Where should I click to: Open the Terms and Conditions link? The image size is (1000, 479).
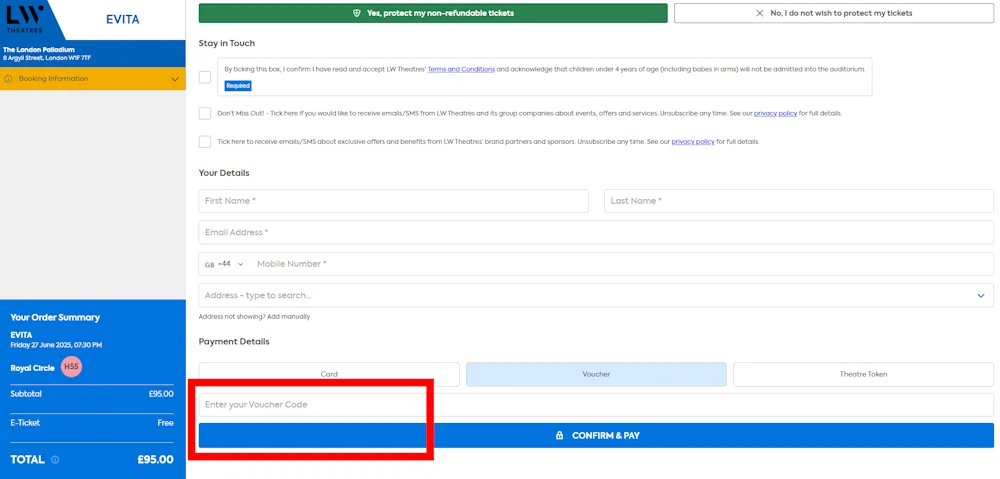(x=461, y=70)
